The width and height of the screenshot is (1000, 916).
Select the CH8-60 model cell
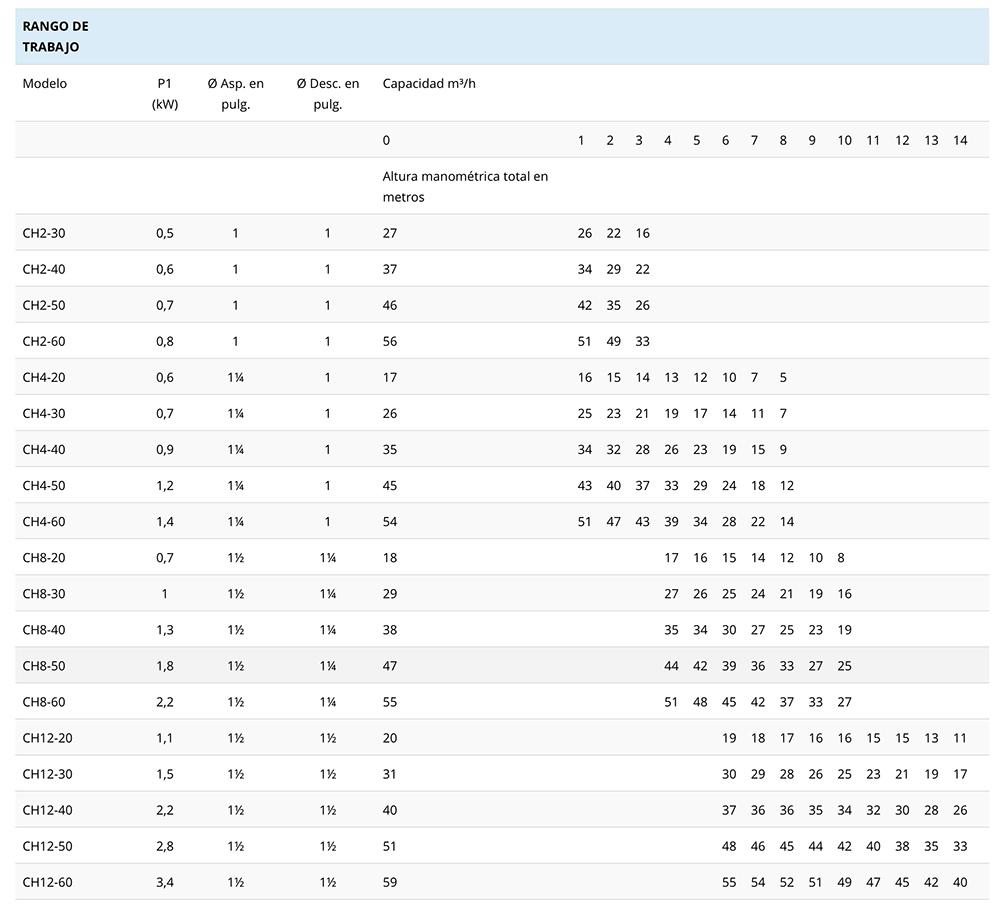click(x=44, y=702)
